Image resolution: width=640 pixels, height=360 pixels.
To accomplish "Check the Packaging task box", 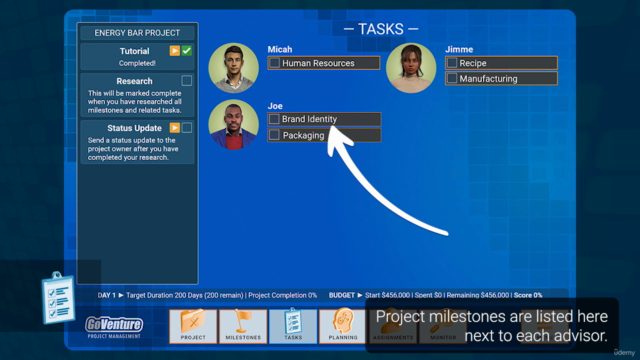I will (x=274, y=135).
